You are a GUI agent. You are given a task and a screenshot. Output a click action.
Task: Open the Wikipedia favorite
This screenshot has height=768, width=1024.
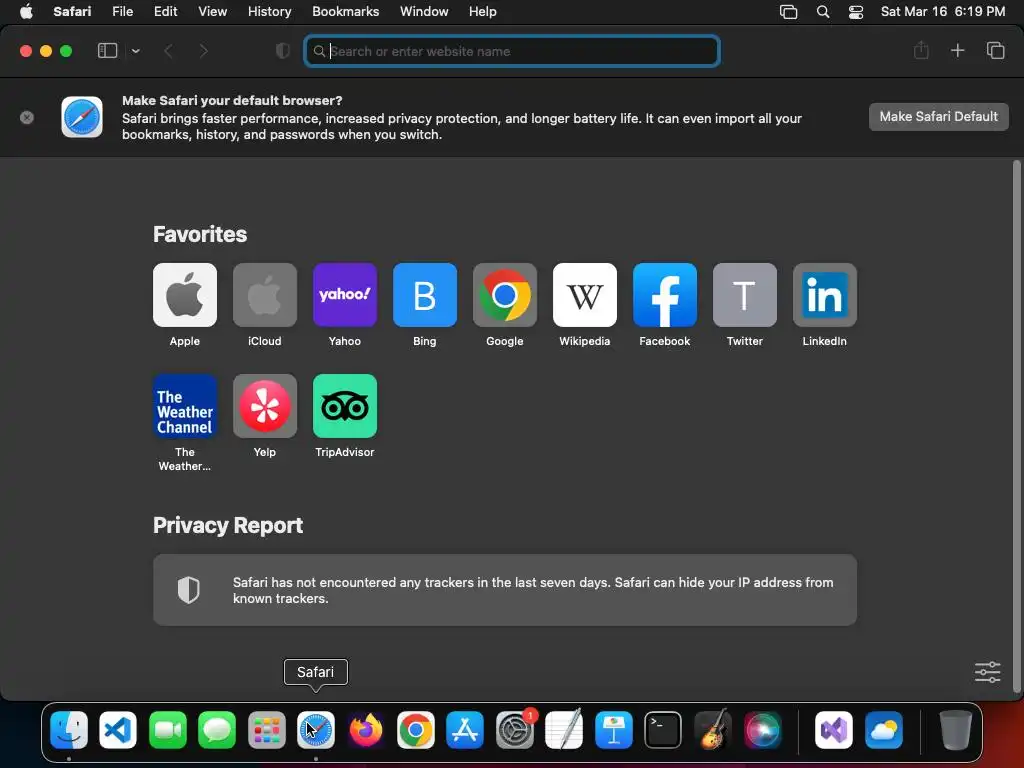584,295
